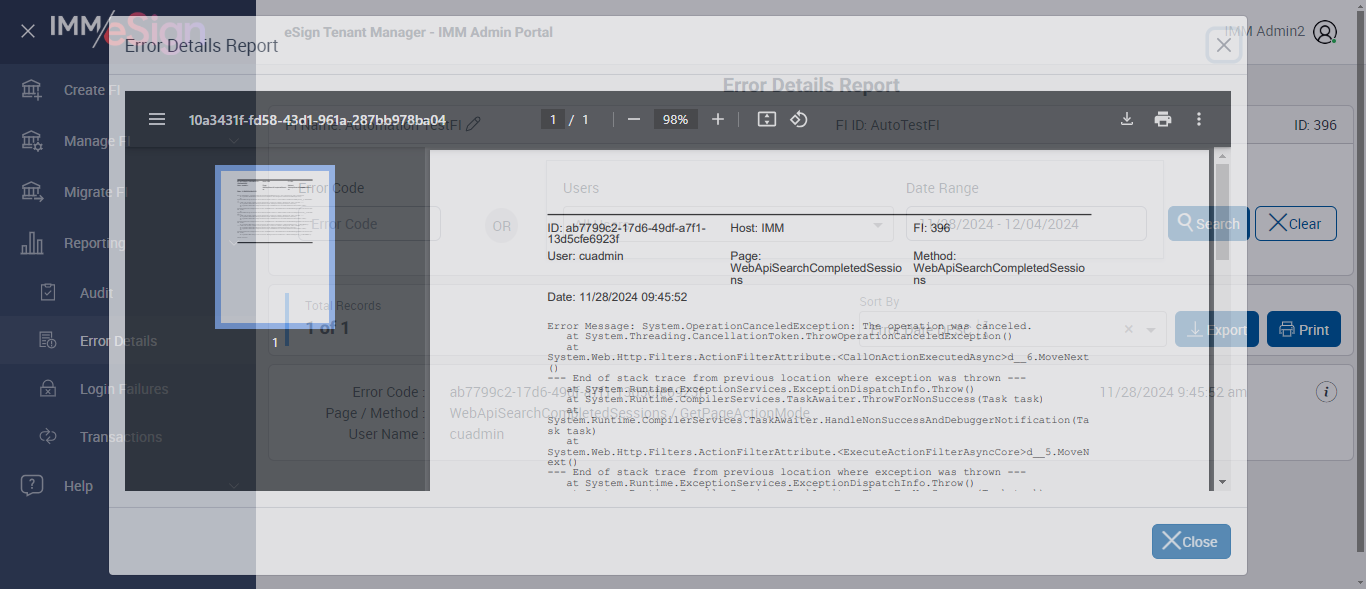Screen dimensions: 1366x589
Task: Open the PDF viewer sidebar menu
Action: coord(157,119)
